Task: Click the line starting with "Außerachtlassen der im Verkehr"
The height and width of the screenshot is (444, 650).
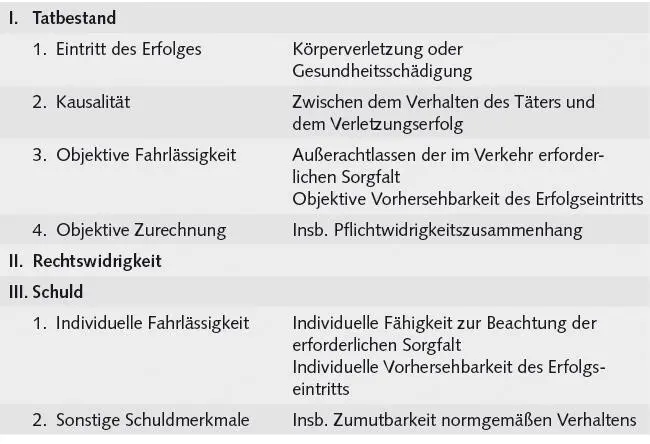Action: [x=448, y=155]
